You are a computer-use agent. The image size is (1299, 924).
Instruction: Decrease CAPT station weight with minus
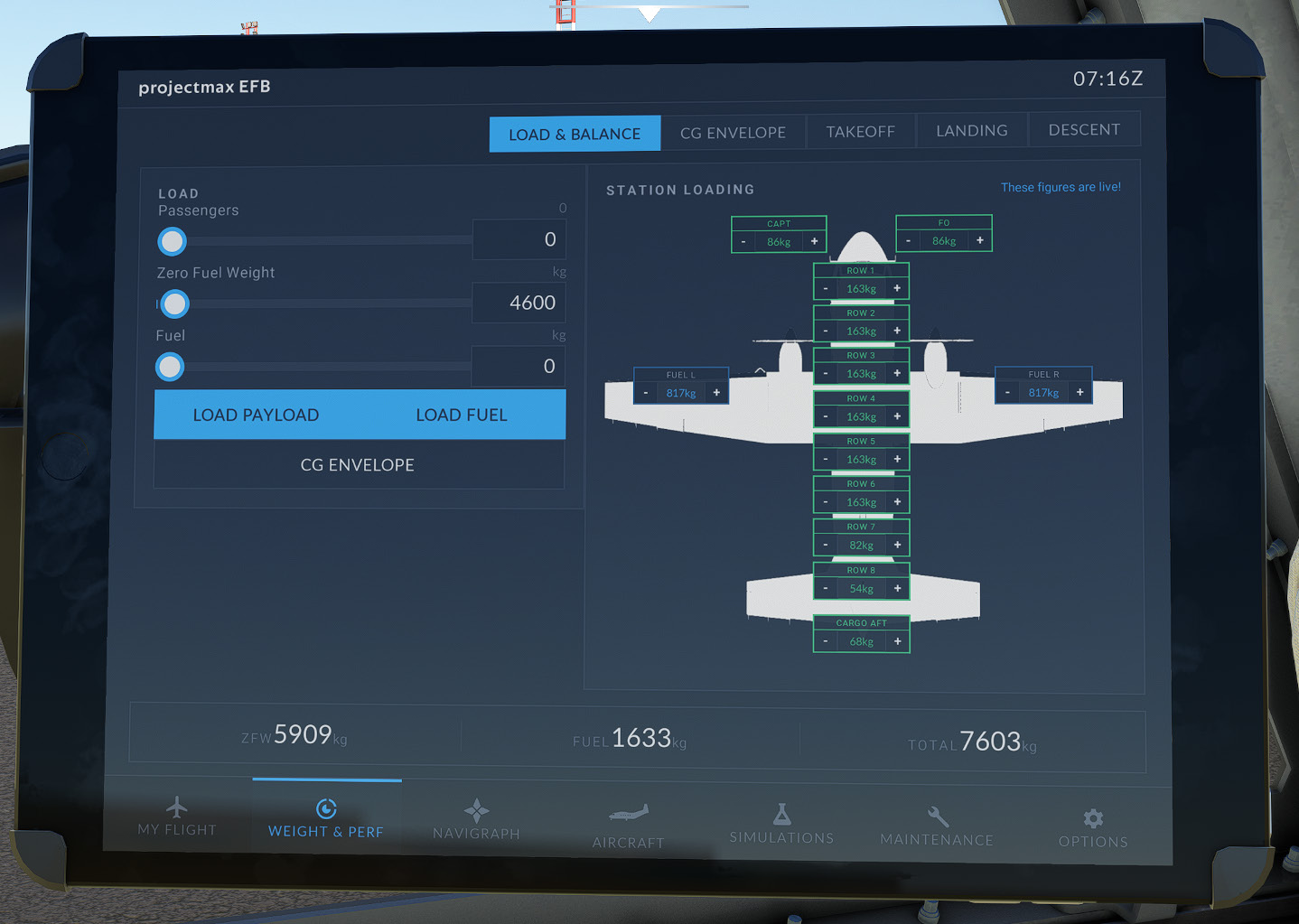[743, 242]
